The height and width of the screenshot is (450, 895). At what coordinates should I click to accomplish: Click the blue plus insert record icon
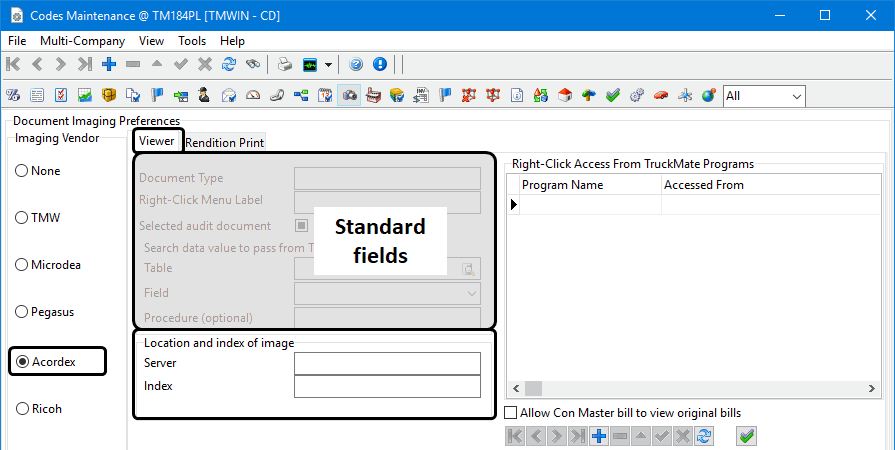pos(109,64)
